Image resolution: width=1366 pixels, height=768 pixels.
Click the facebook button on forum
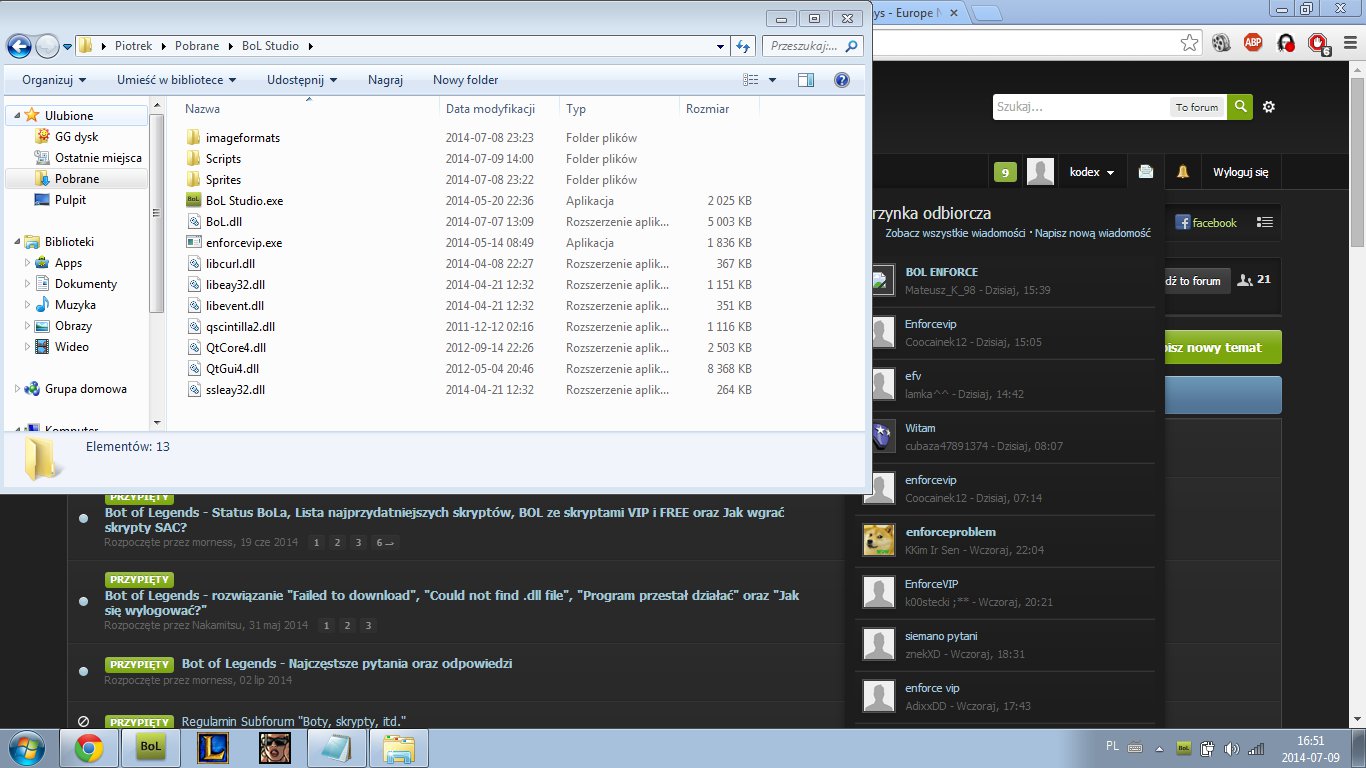(1206, 223)
